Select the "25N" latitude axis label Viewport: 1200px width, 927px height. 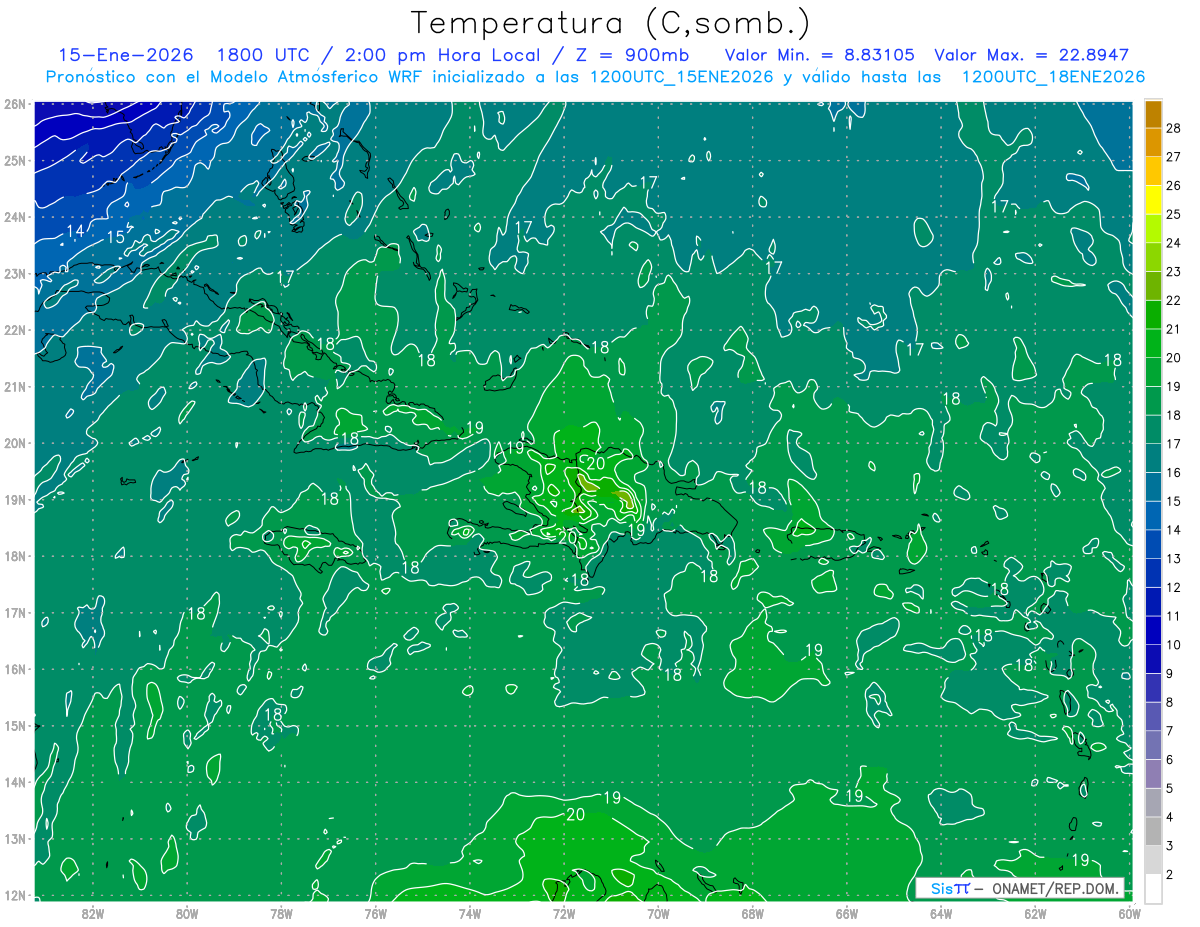[x=14, y=160]
